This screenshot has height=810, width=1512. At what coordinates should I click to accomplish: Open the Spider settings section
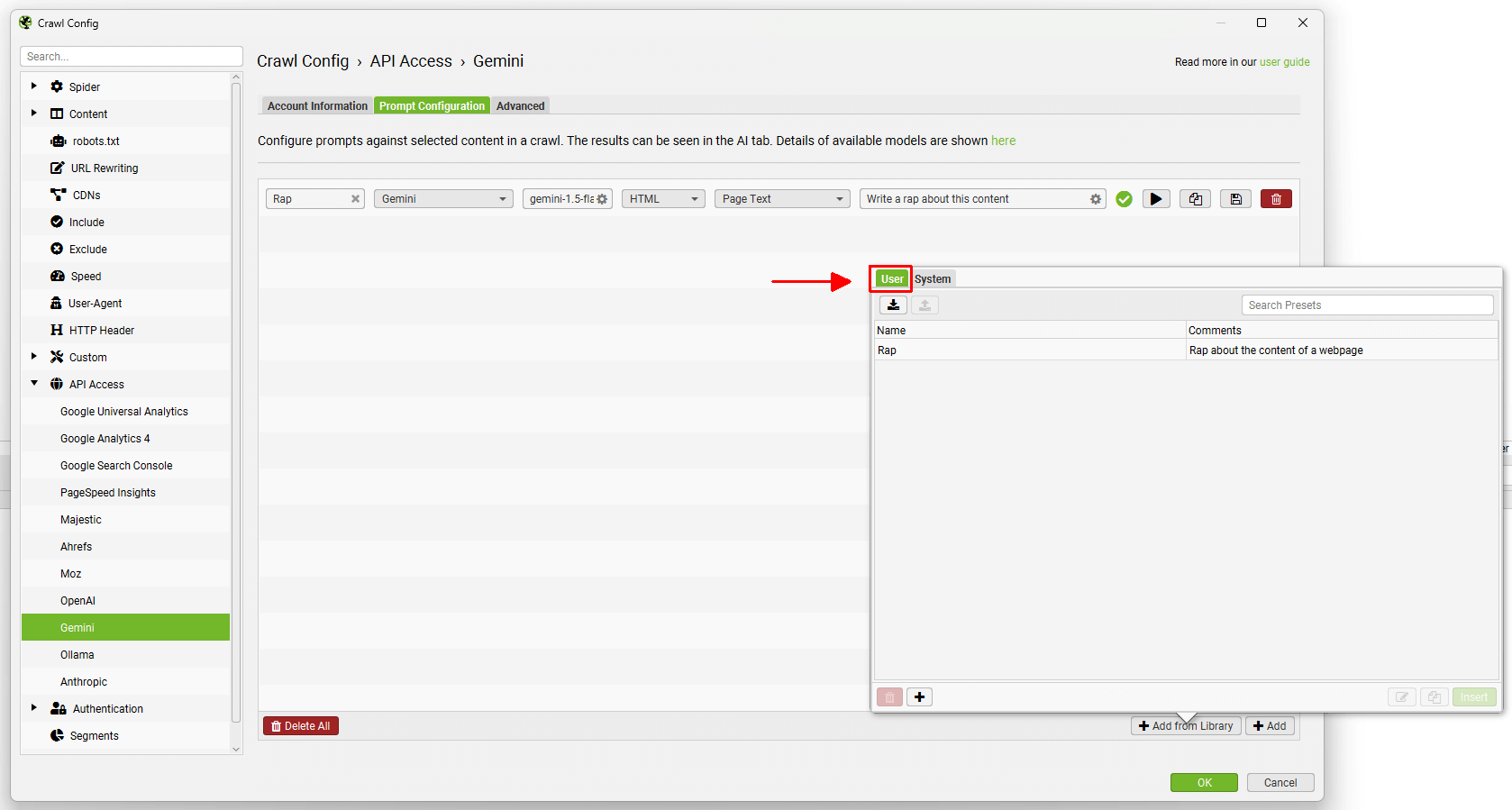tap(85, 87)
